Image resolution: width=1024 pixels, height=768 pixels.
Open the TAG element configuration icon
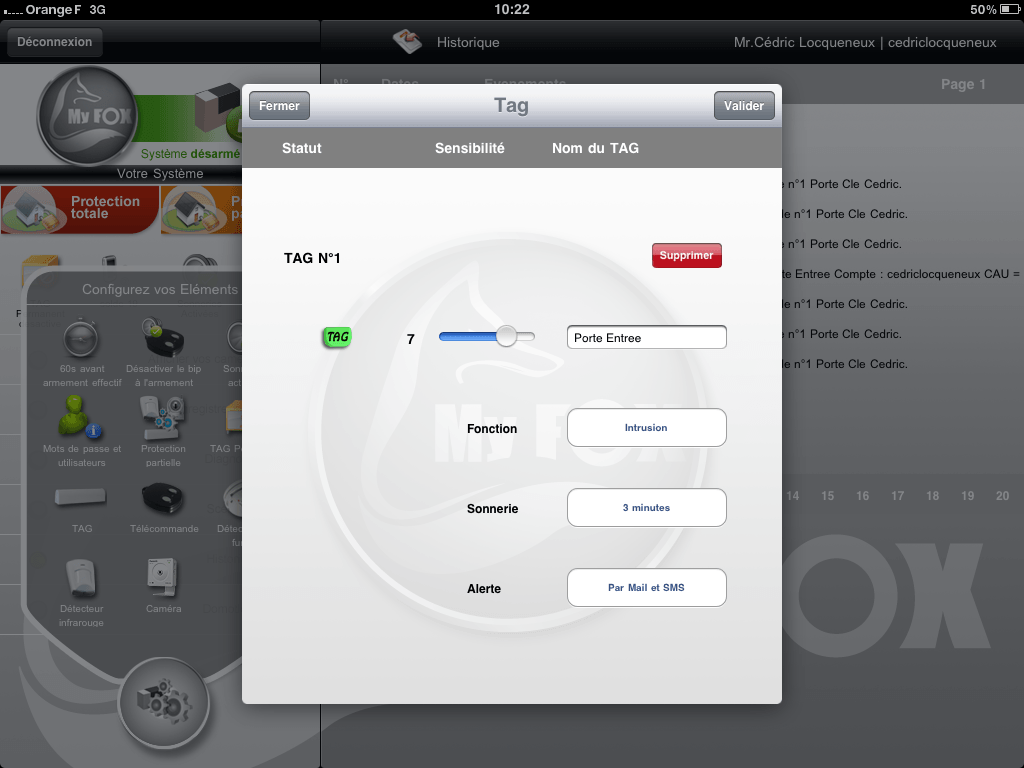[x=80, y=498]
